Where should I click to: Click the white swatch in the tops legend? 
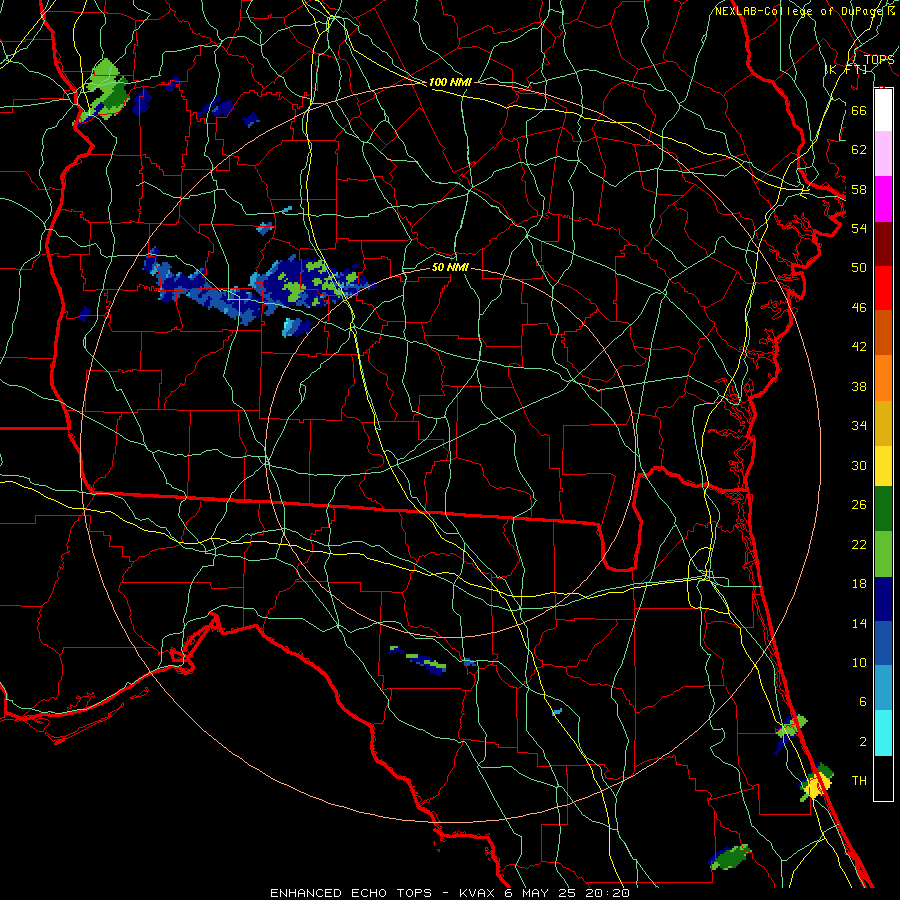(x=883, y=110)
